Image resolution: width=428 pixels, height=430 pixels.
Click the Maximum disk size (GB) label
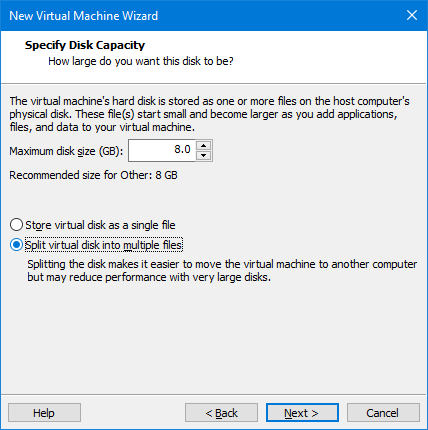tap(66, 151)
